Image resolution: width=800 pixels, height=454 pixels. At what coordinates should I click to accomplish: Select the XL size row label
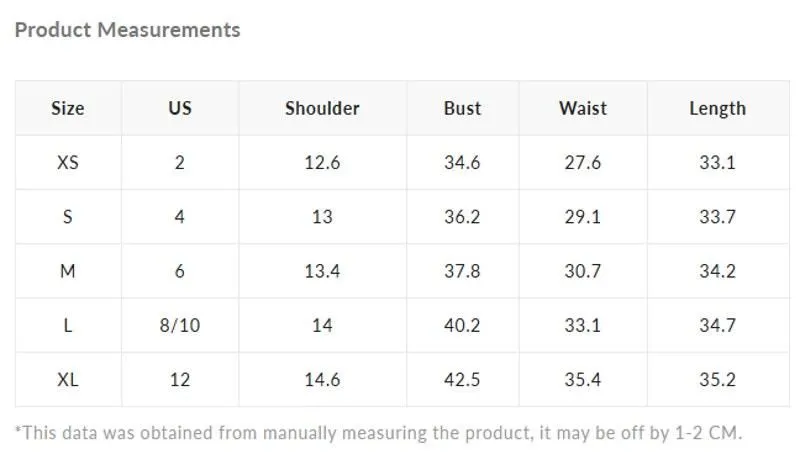pyautogui.click(x=68, y=380)
